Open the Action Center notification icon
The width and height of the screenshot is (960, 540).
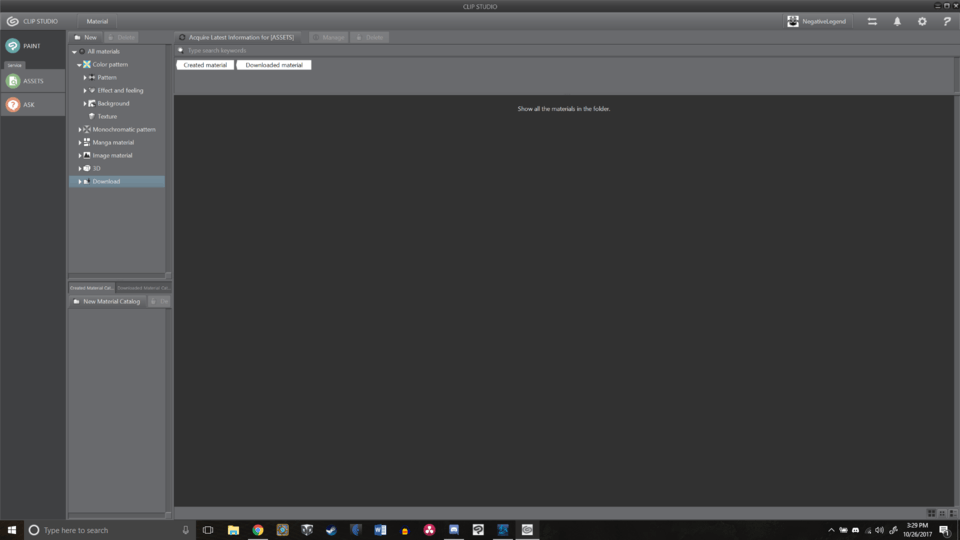(x=945, y=530)
